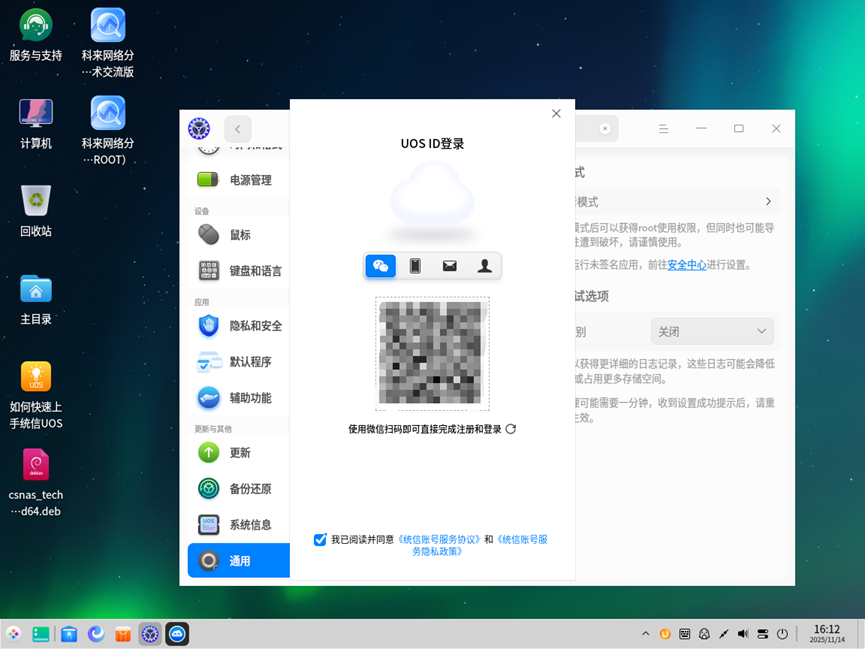
Task: Open the settings window hamburger menu
Action: [x=663, y=128]
